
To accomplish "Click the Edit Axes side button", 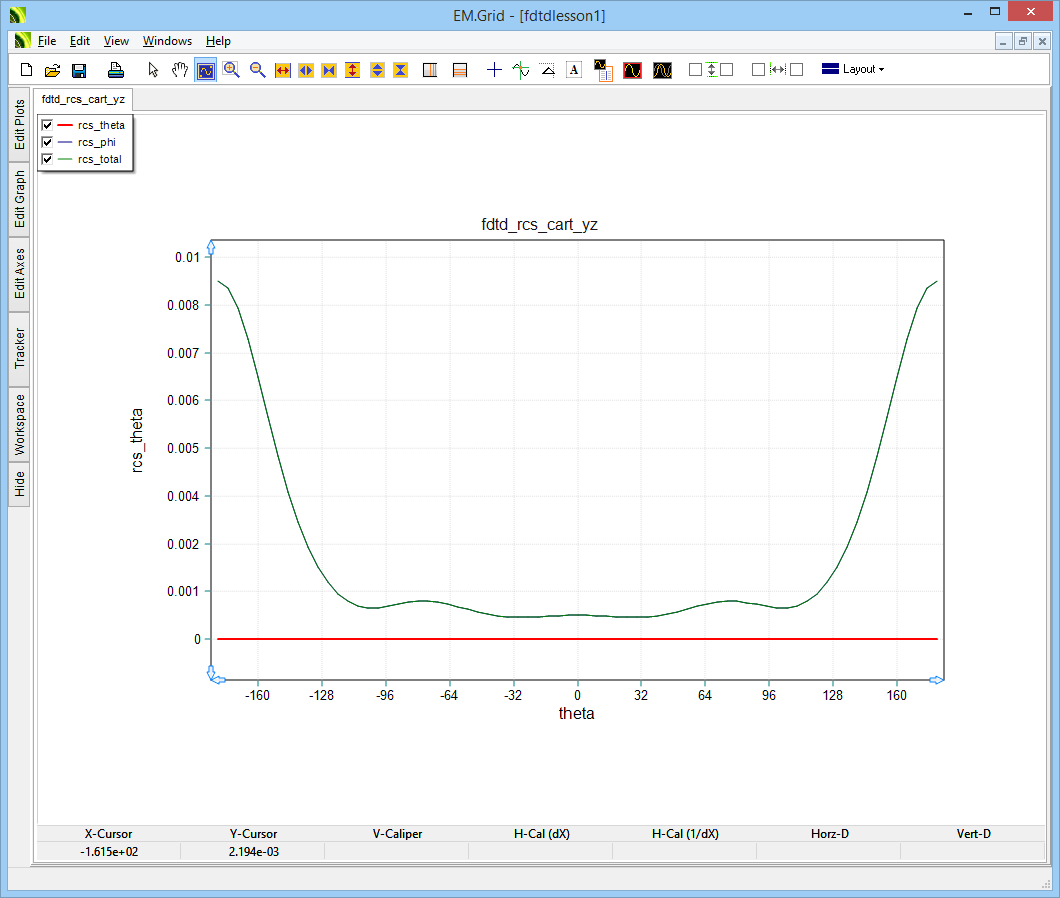I will [x=19, y=274].
